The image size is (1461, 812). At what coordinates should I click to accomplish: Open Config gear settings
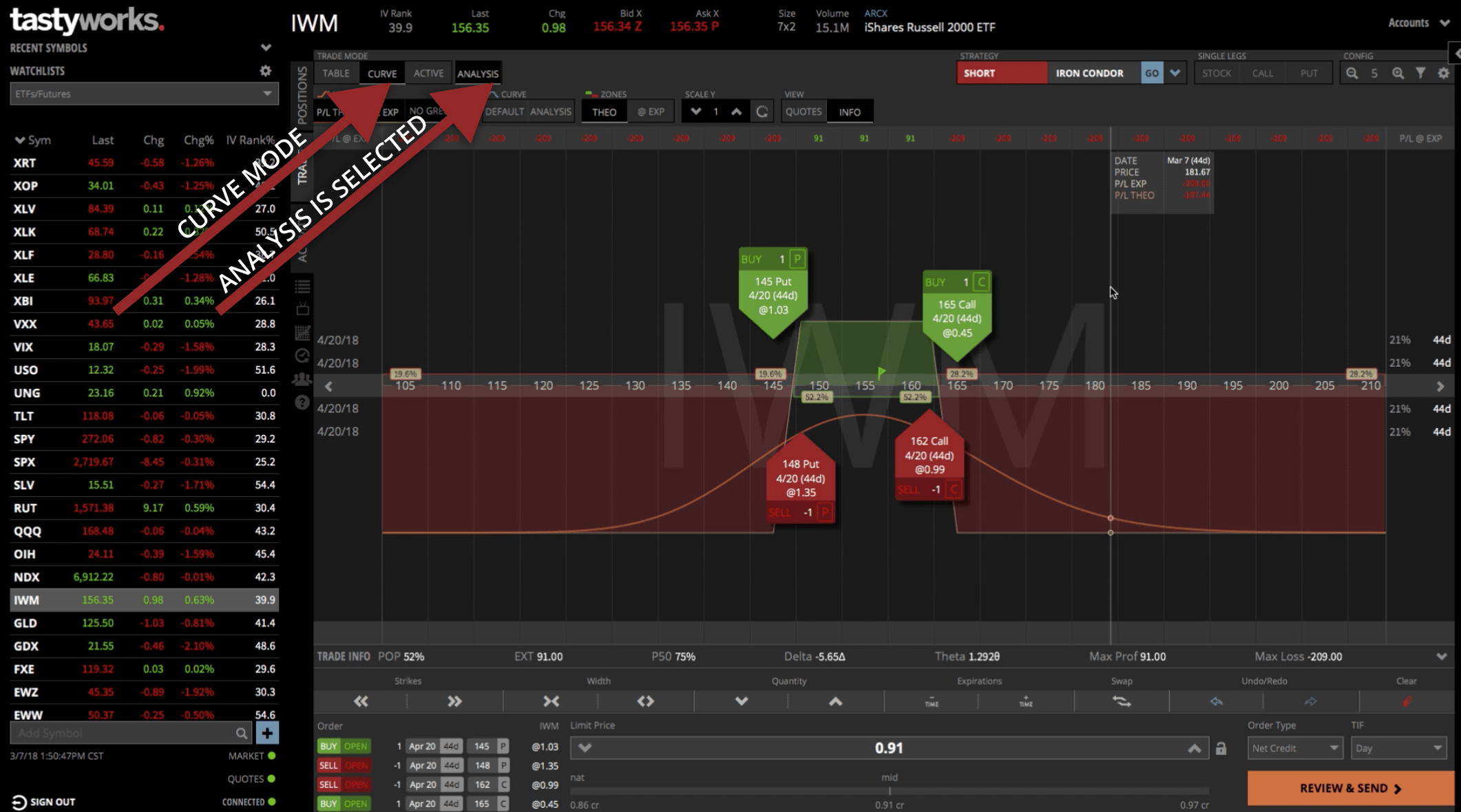[x=1443, y=73]
